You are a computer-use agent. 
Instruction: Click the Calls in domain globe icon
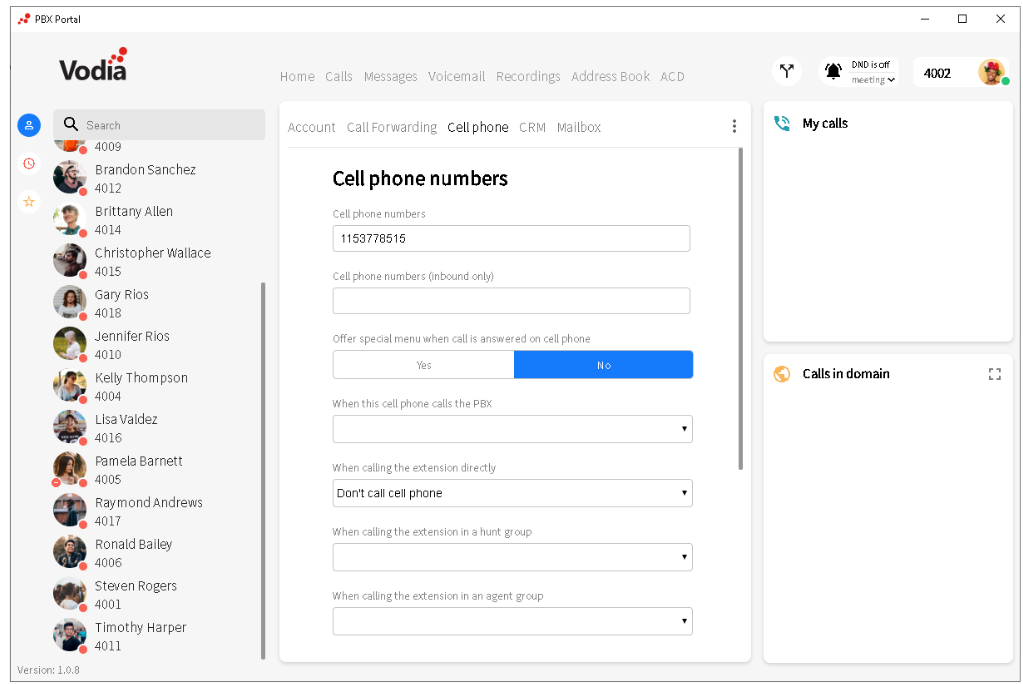(782, 374)
